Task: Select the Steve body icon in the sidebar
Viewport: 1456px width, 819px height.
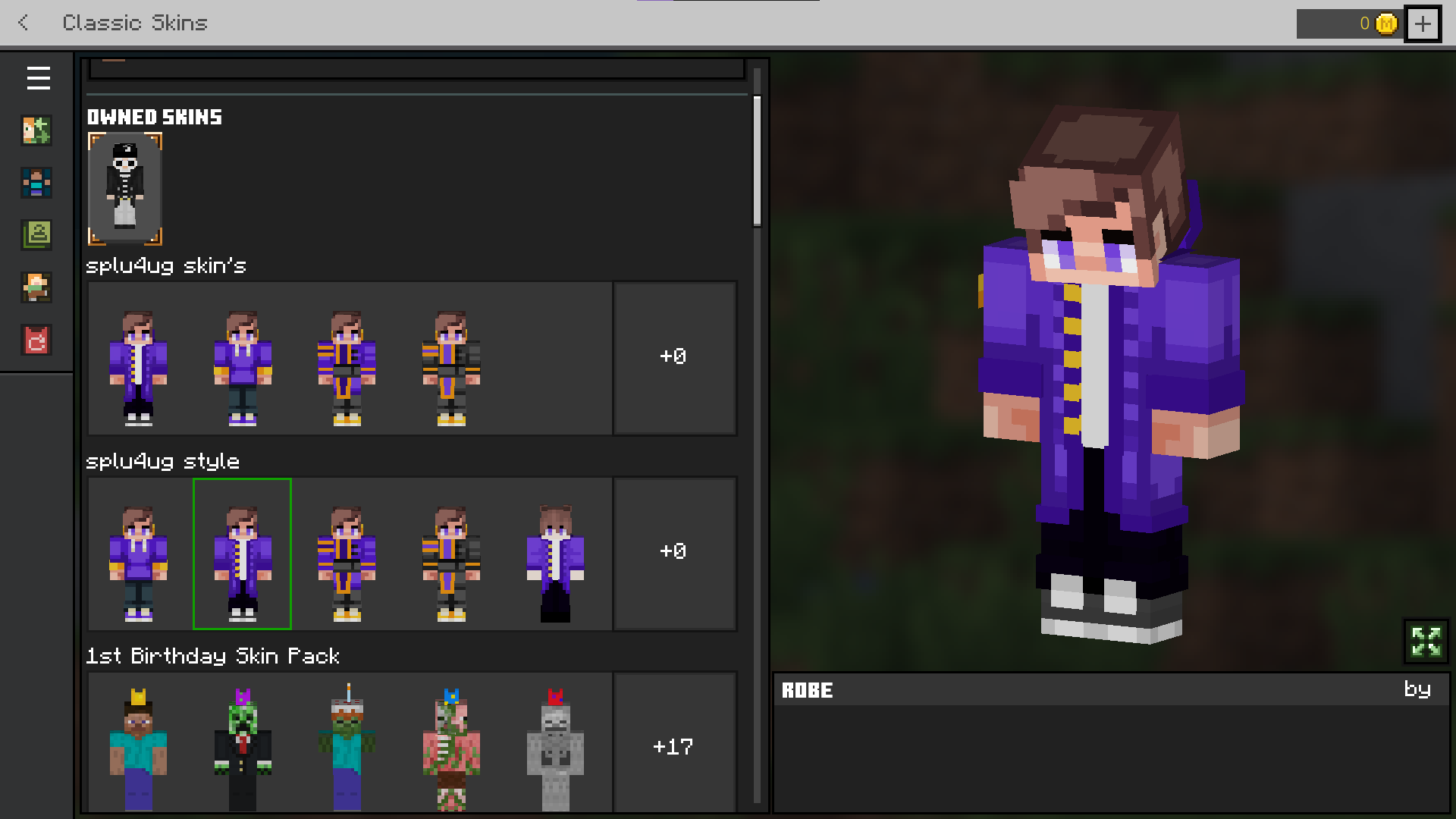Action: [36, 183]
